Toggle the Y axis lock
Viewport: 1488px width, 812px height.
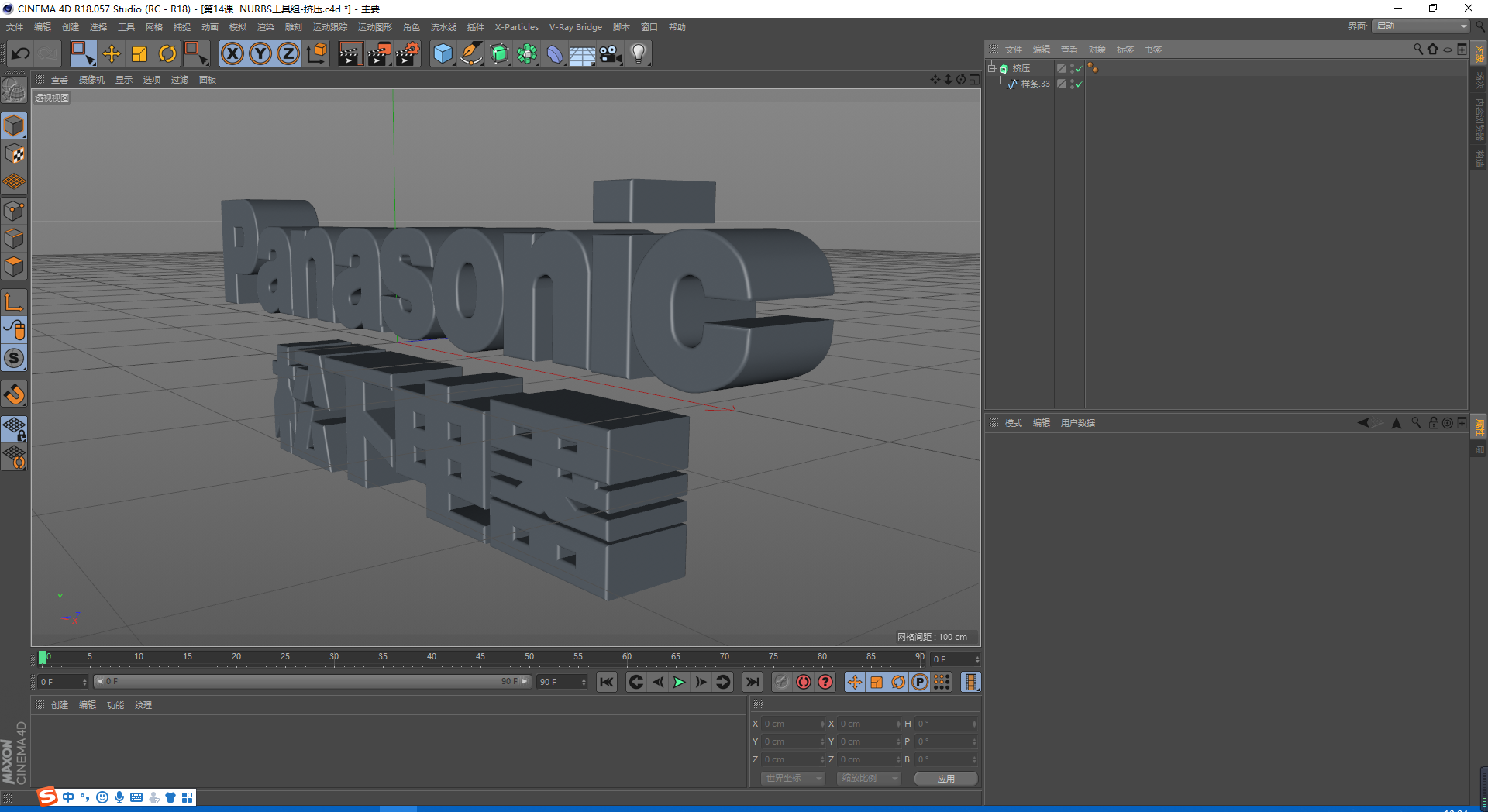coord(260,53)
